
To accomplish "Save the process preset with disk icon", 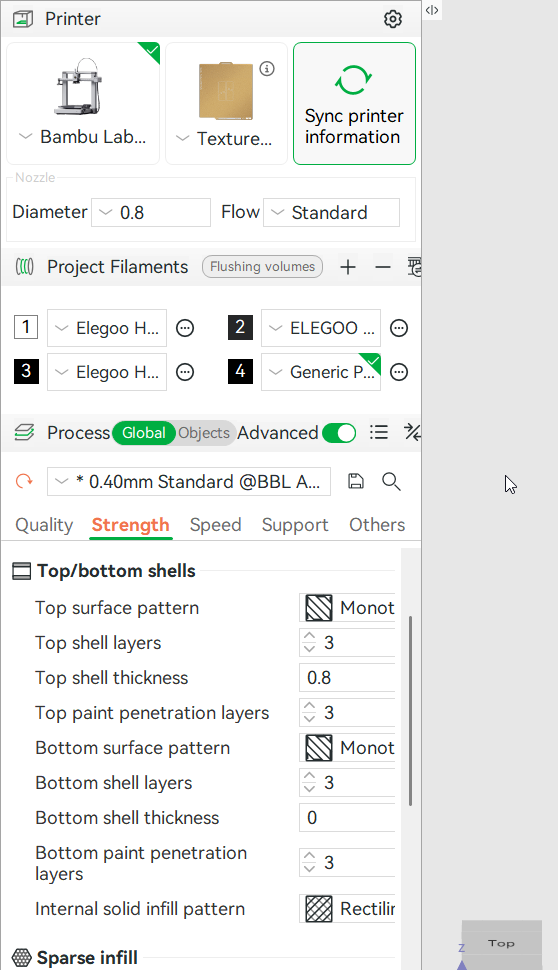I will pyautogui.click(x=356, y=481).
